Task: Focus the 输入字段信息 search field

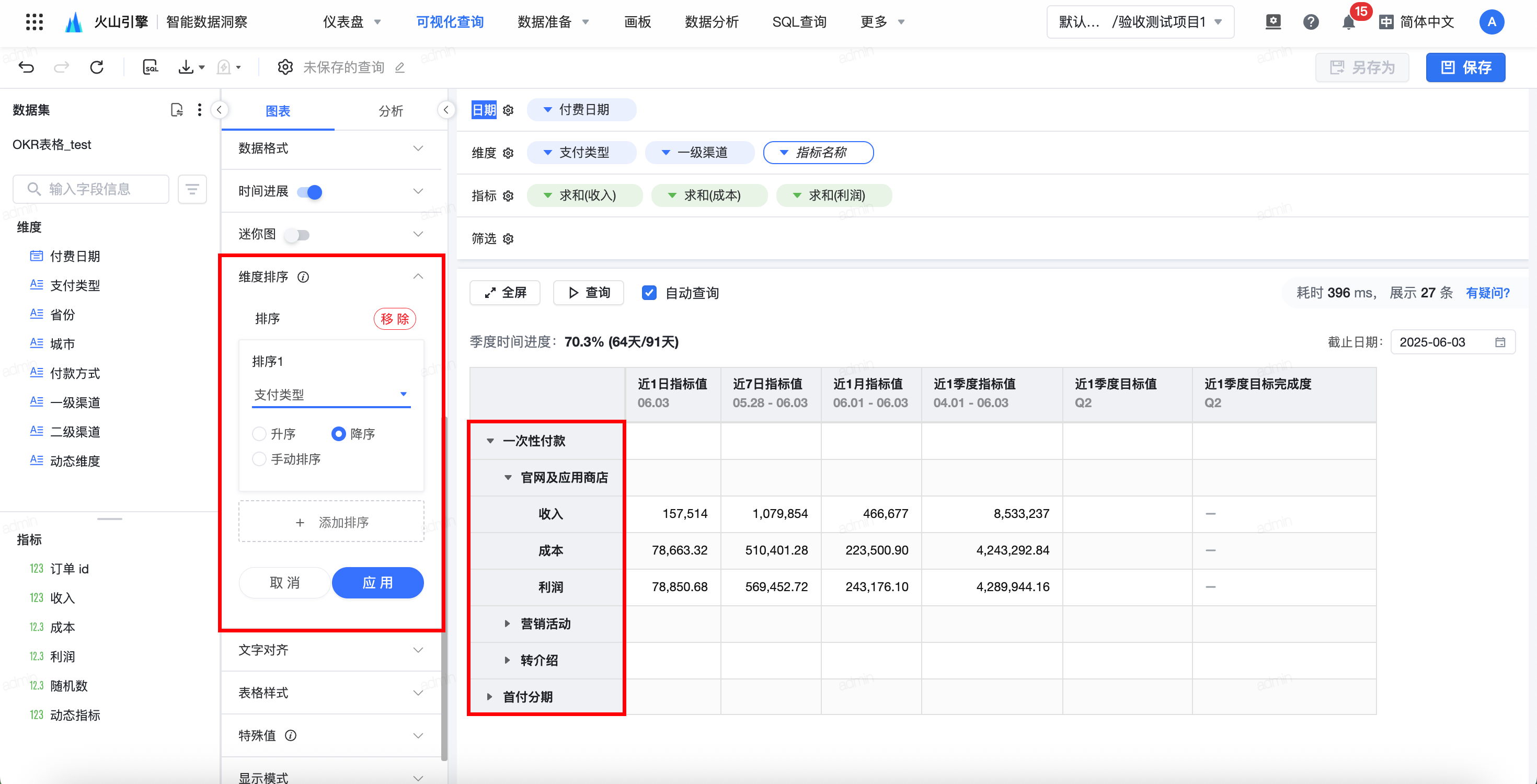Action: [90, 189]
